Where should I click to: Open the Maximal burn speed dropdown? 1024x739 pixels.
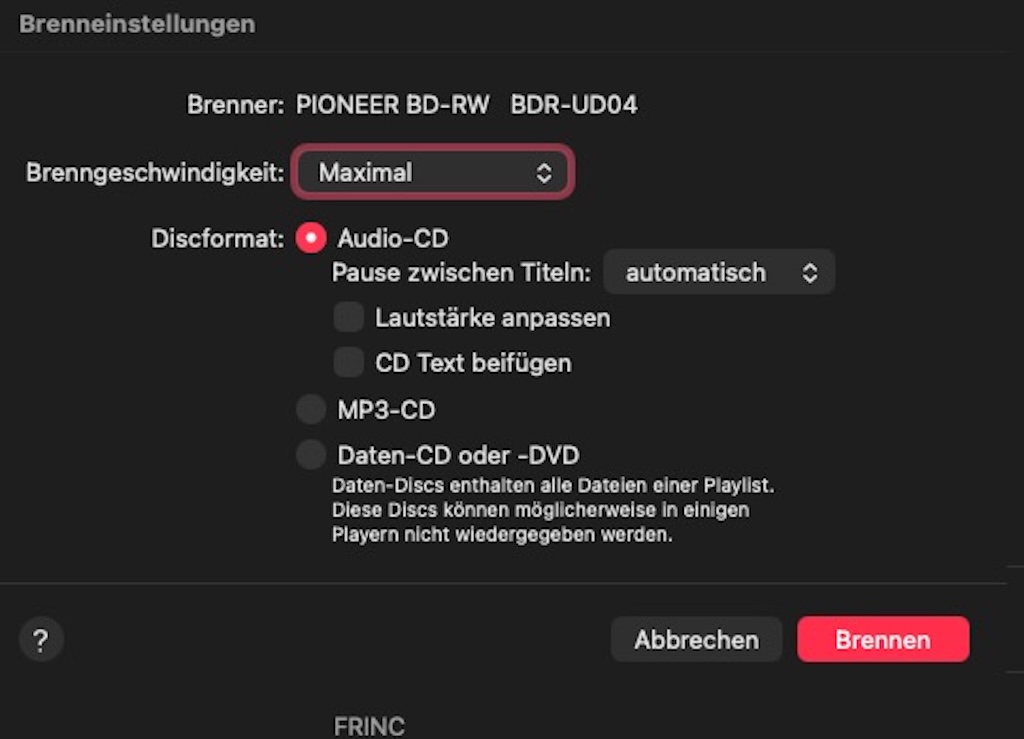[x=432, y=173]
